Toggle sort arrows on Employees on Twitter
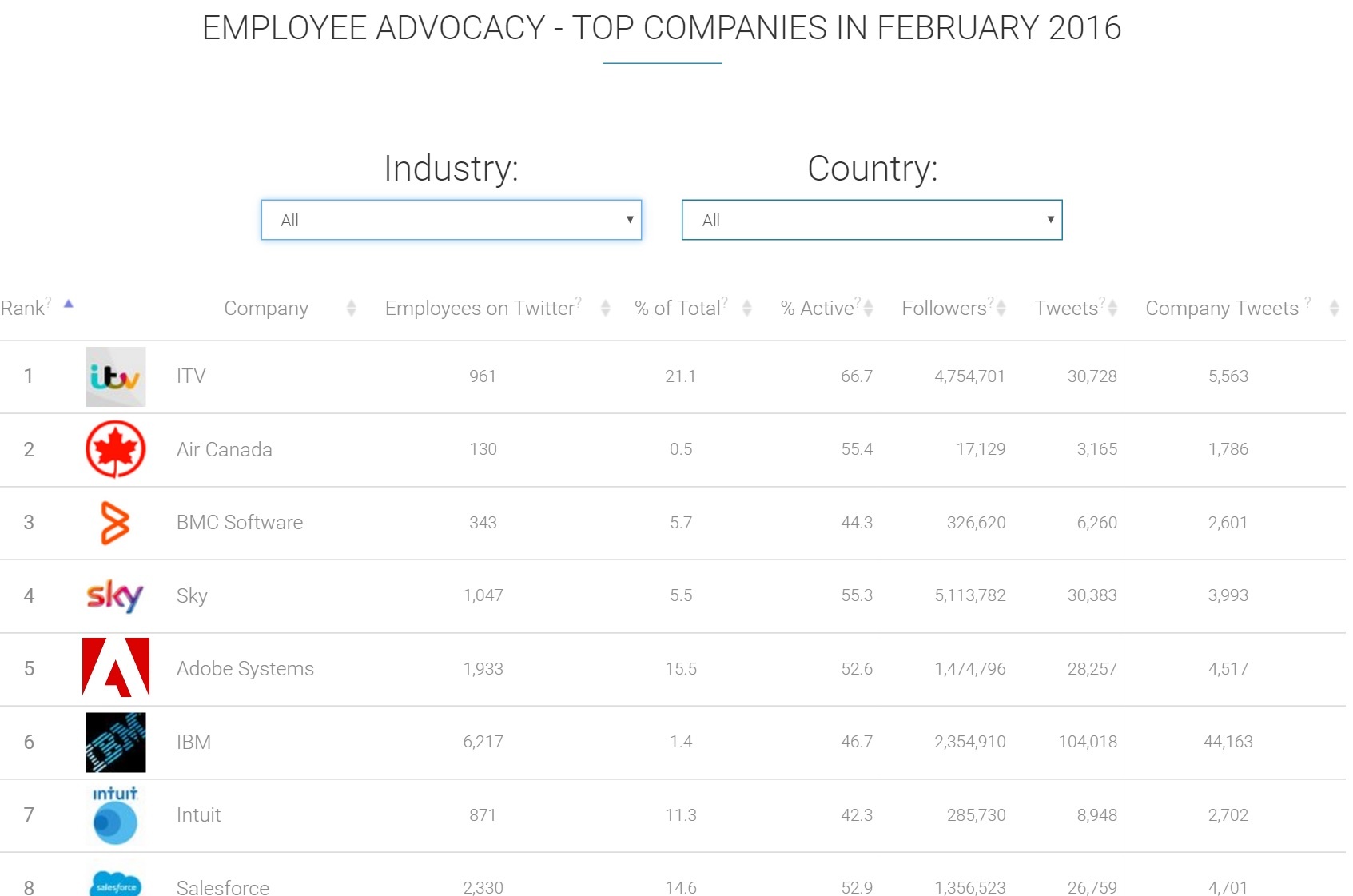Screen dimensions: 1353x896 (x=605, y=309)
